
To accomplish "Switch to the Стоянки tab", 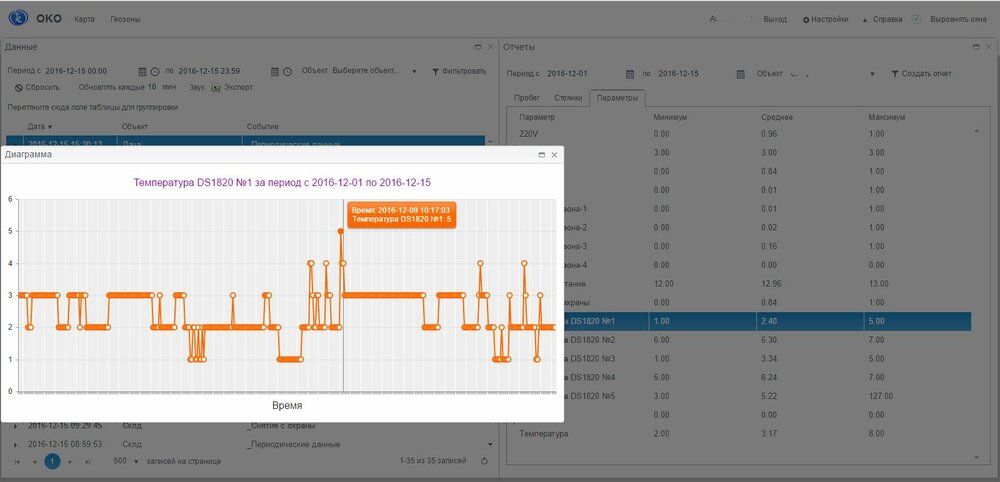I will point(567,98).
